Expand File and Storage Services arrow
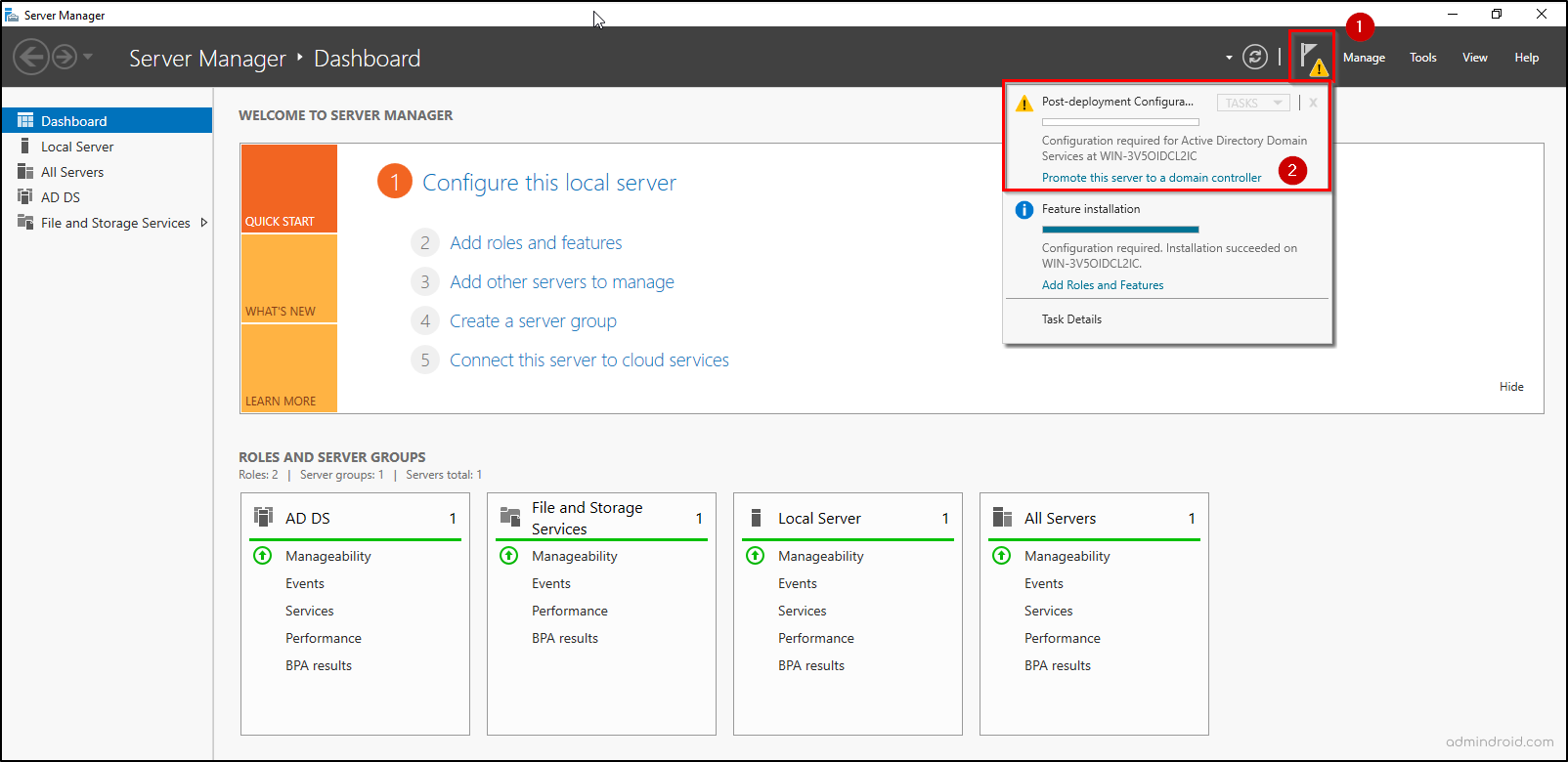 tap(203, 223)
